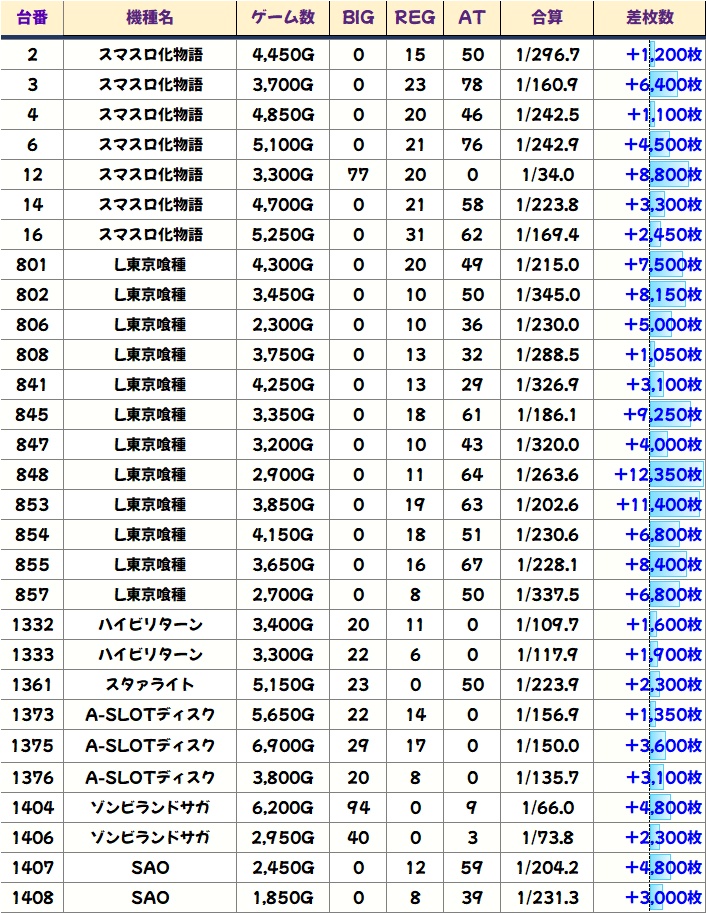Screen dimensions: 706x913
Task: Click the ハイビリターン name in row 1332
Action: click(150, 625)
